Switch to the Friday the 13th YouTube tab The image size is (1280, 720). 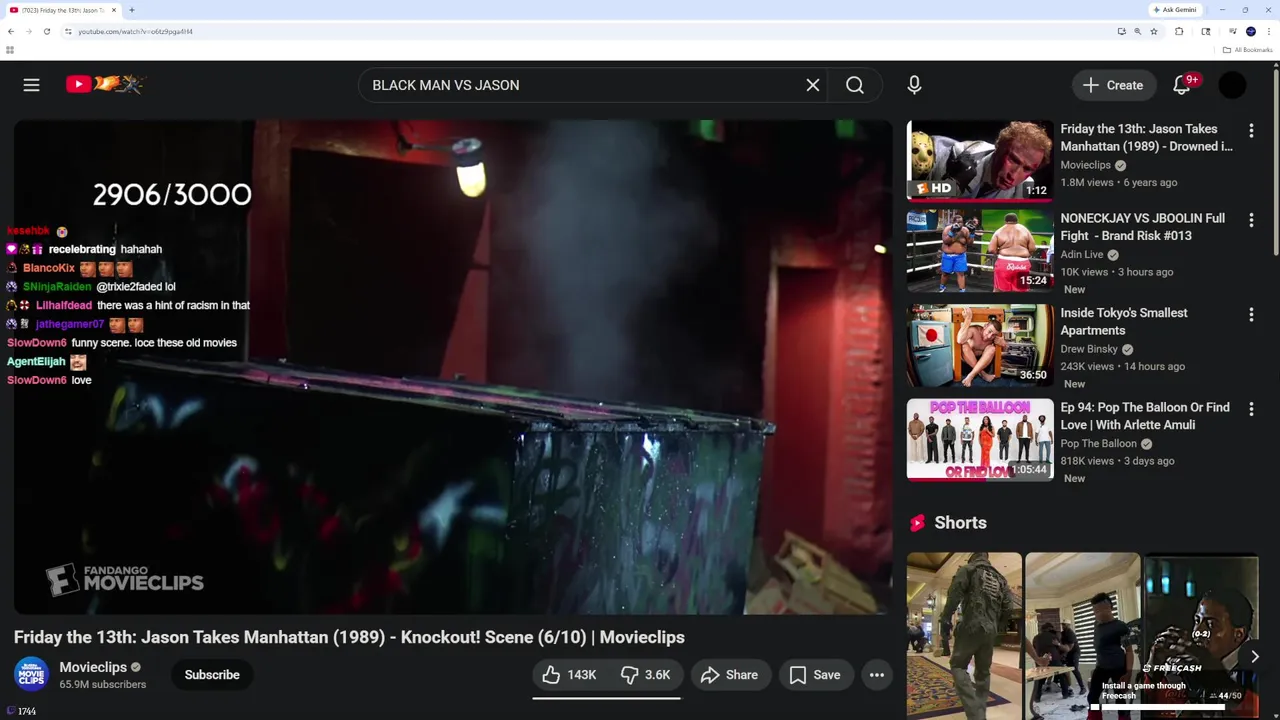point(62,10)
